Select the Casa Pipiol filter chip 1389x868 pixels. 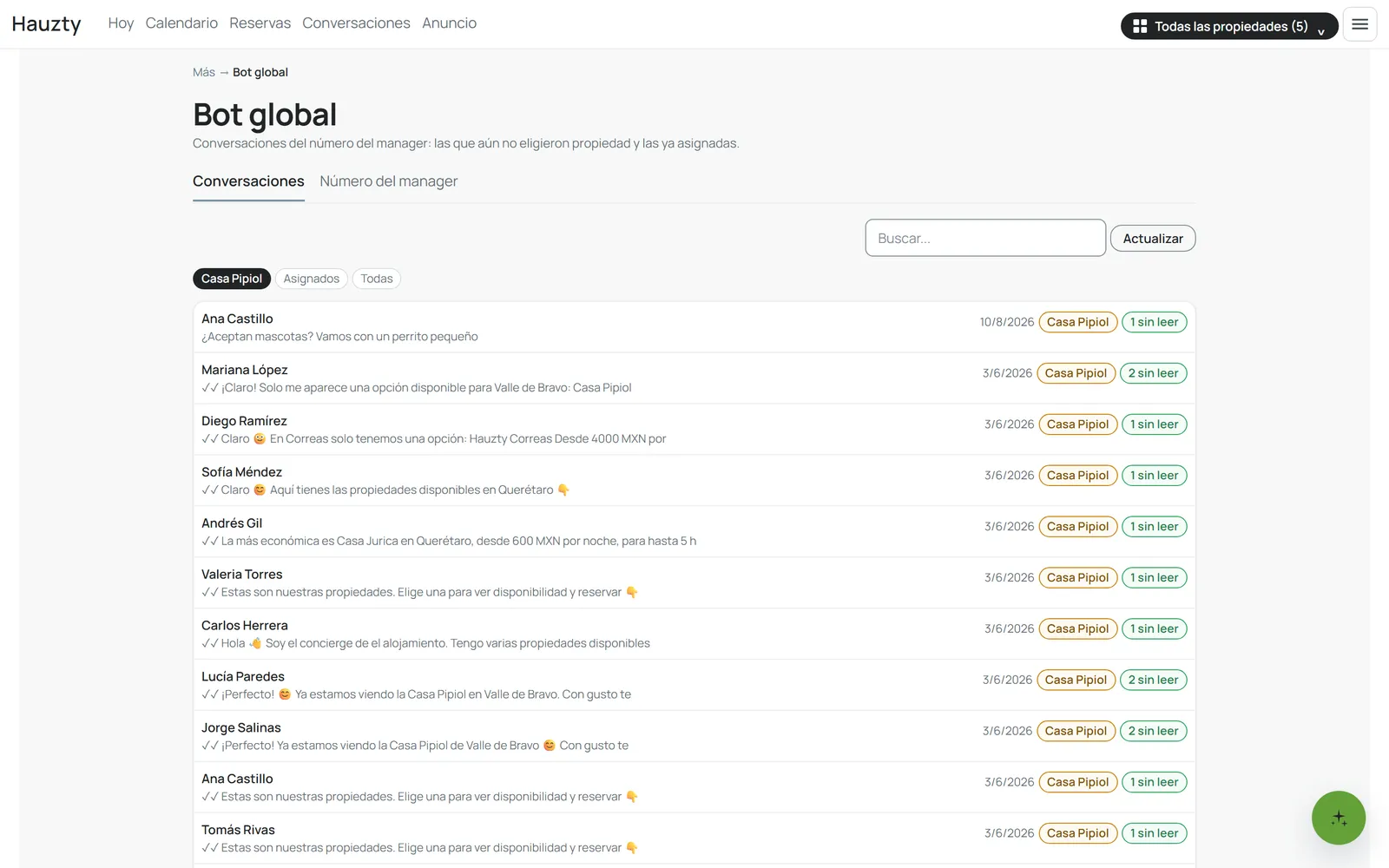point(232,279)
